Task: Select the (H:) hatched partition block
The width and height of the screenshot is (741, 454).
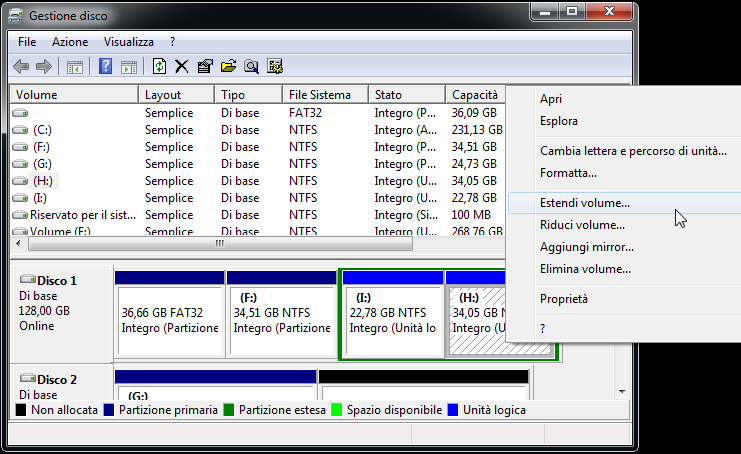Action: 476,313
